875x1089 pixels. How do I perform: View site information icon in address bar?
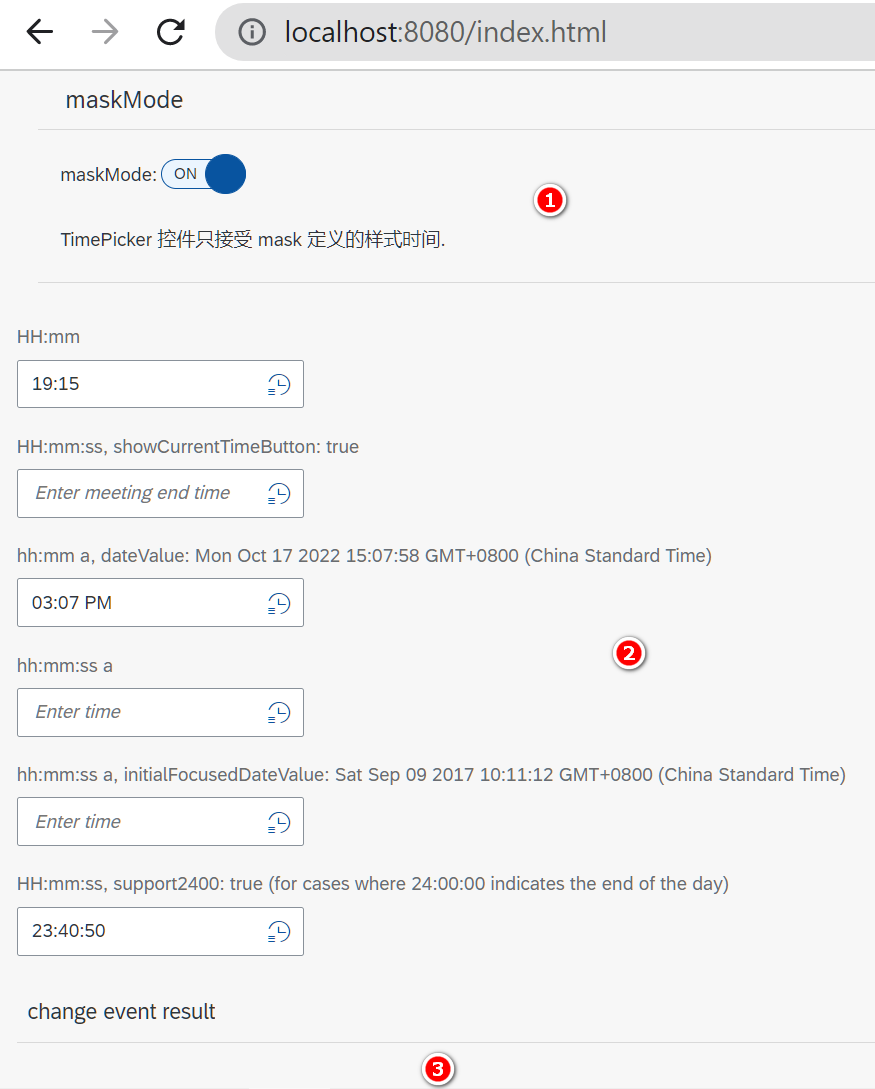click(x=252, y=32)
